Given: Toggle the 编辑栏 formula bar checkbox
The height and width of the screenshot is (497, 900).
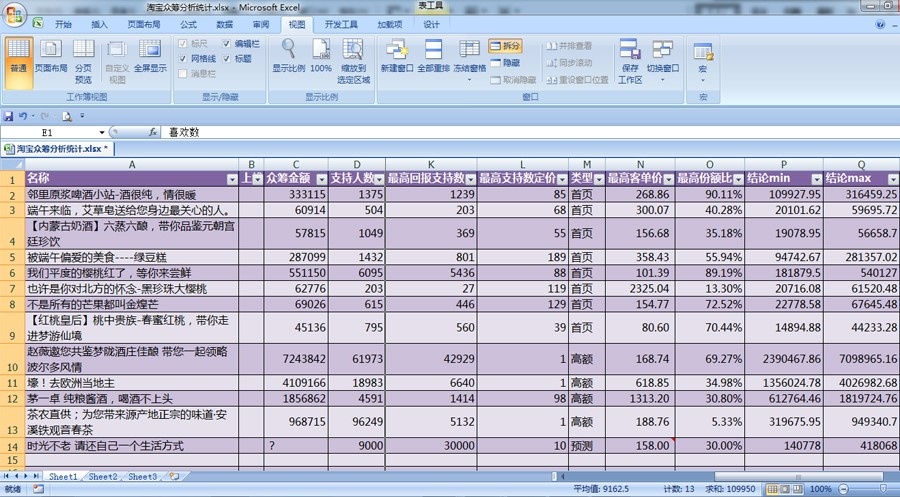Looking at the screenshot, I should point(226,44).
